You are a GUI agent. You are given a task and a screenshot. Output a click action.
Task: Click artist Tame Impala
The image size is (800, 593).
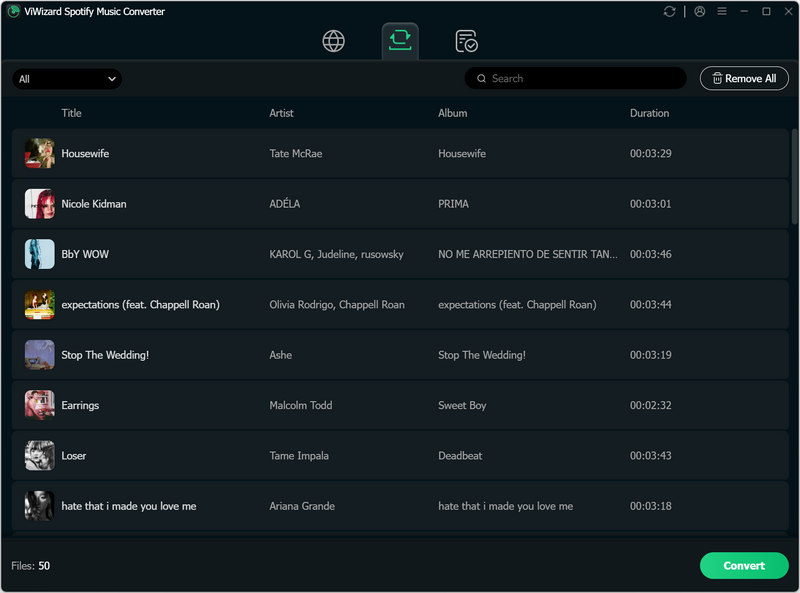299,456
